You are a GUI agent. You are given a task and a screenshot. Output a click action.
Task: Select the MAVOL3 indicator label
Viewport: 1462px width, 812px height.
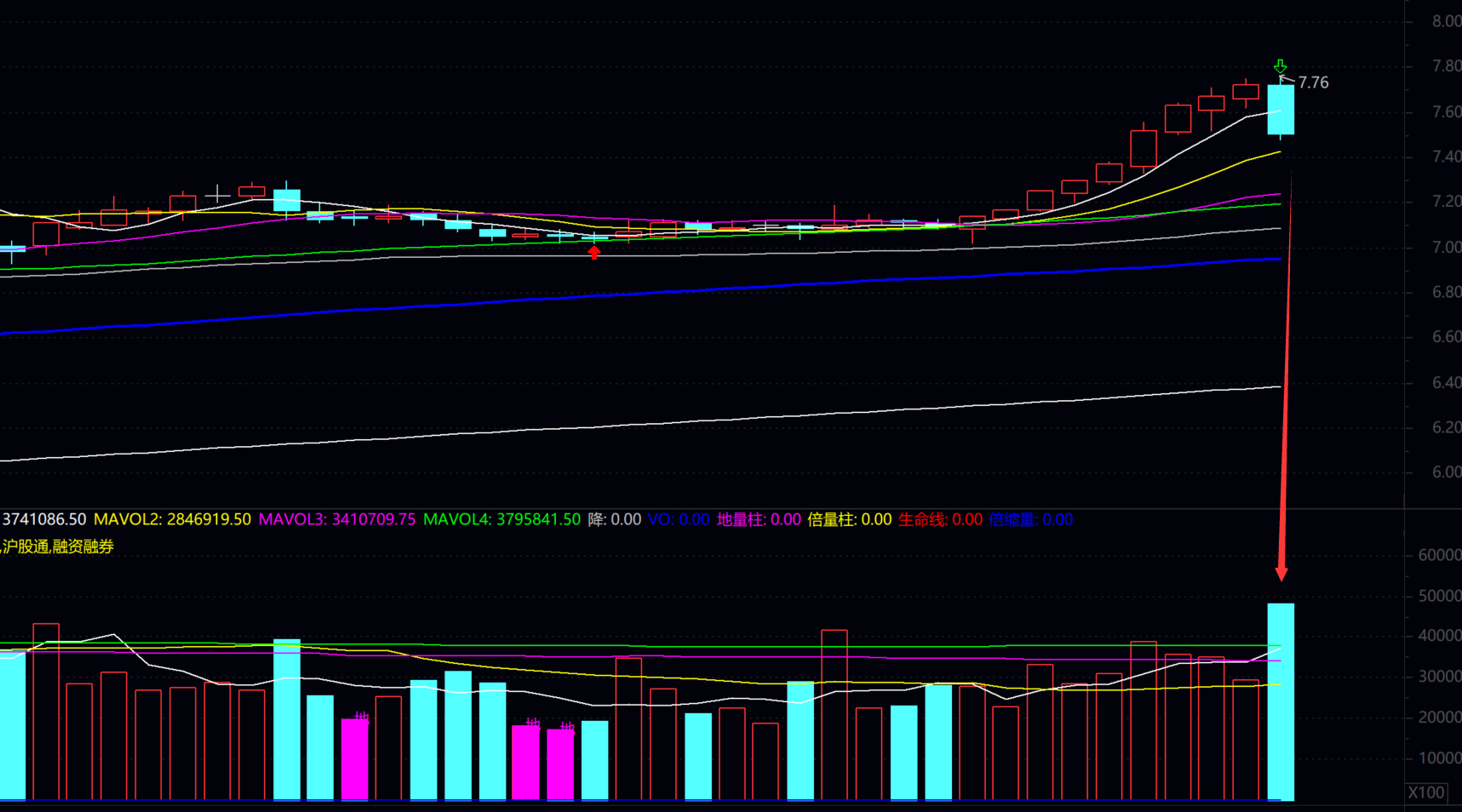click(x=337, y=519)
